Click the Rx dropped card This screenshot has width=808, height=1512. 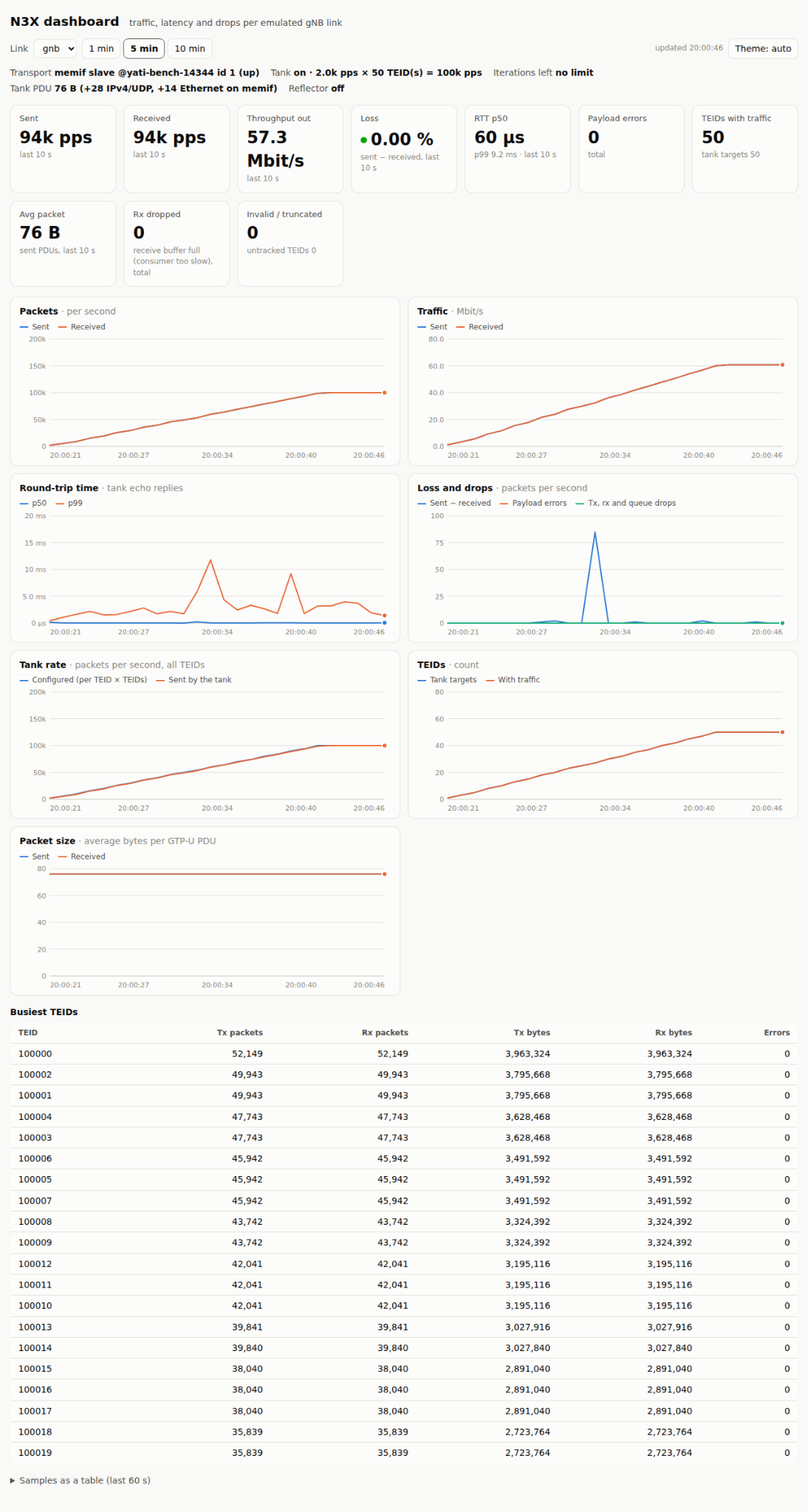(177, 244)
